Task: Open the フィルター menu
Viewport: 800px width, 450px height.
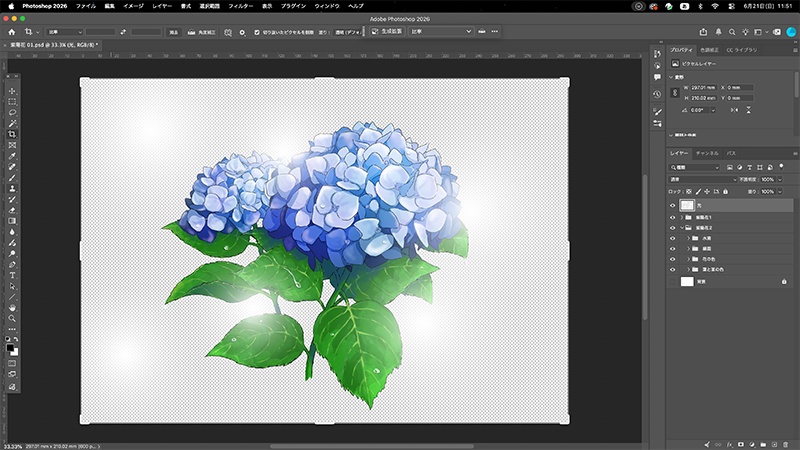Action: pyautogui.click(x=240, y=6)
